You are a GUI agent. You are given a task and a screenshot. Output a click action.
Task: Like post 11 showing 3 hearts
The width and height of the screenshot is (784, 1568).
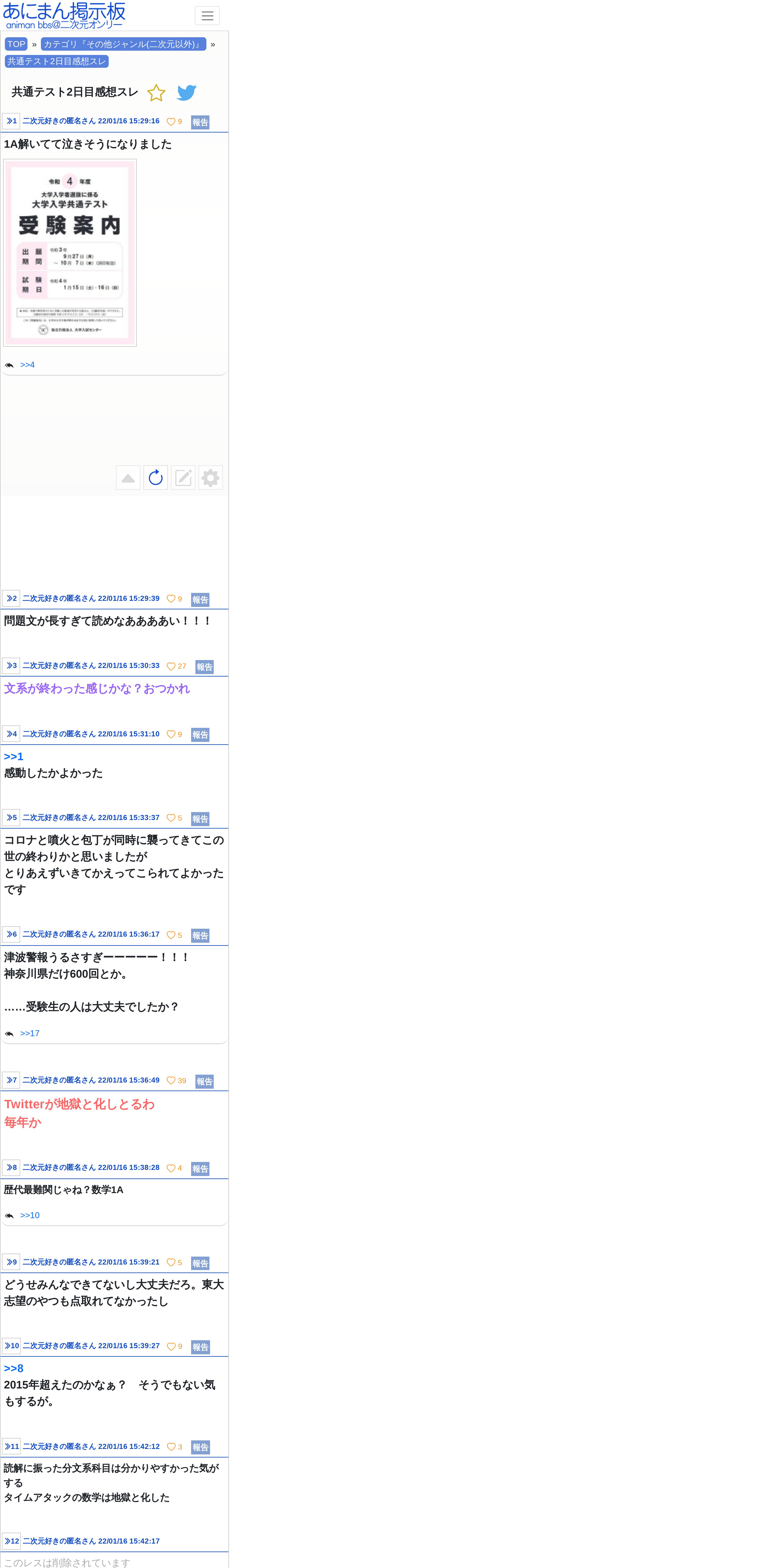(x=171, y=1447)
